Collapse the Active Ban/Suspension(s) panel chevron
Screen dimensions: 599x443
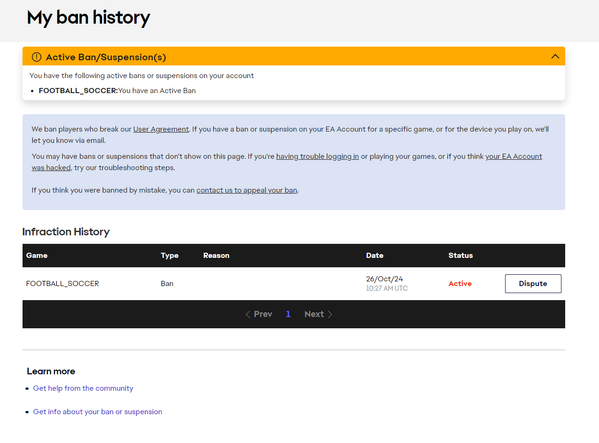[x=555, y=57]
